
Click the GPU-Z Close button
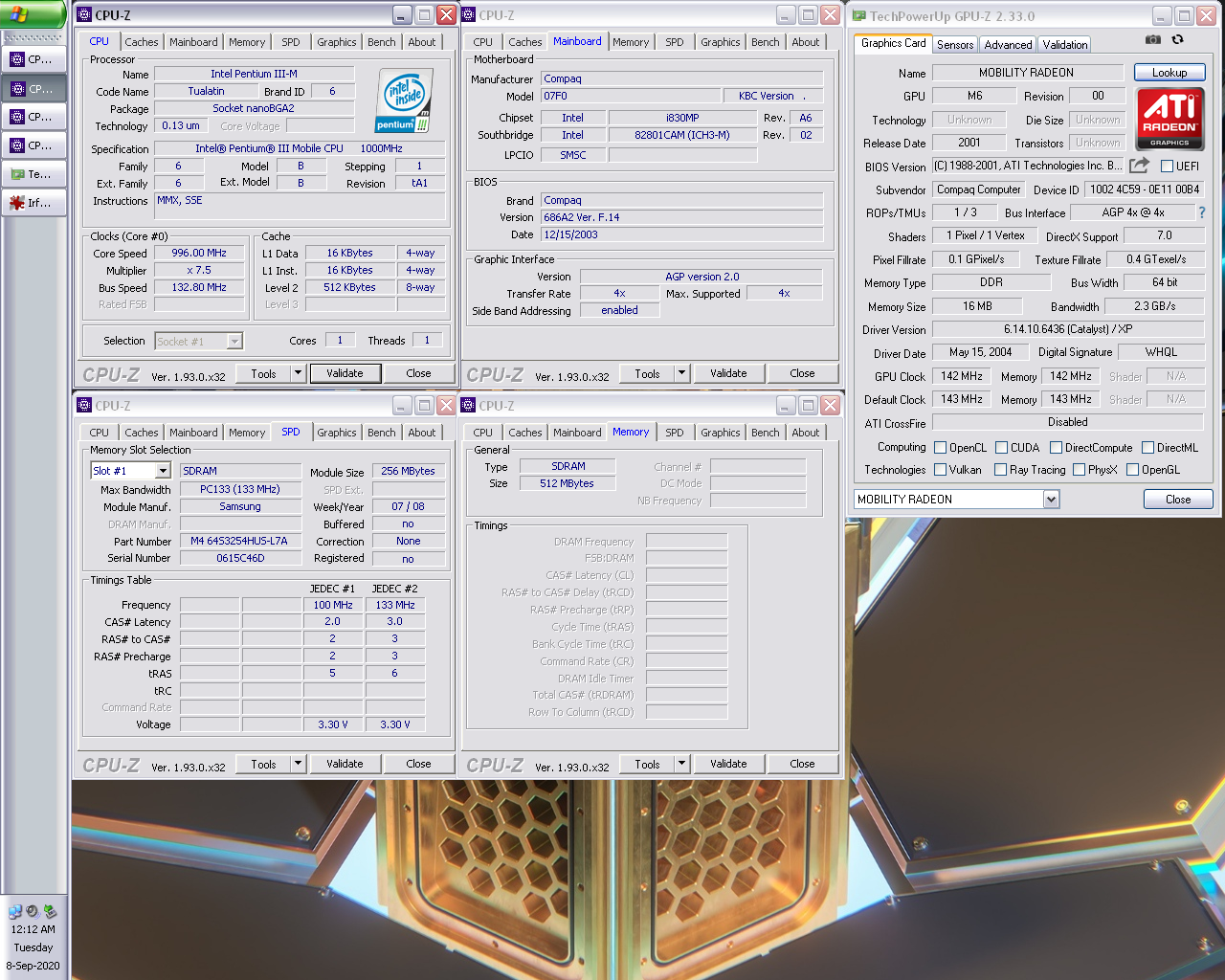[x=1178, y=500]
